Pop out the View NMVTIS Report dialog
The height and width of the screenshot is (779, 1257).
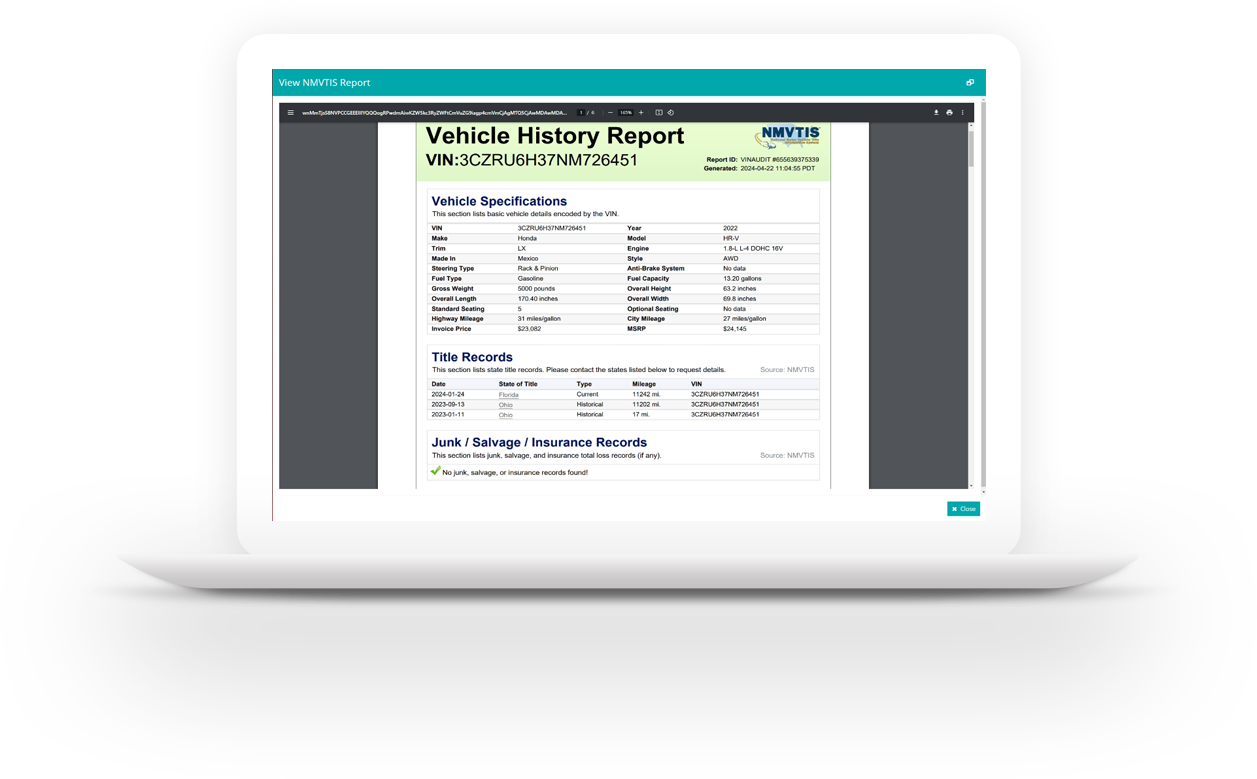[969, 83]
